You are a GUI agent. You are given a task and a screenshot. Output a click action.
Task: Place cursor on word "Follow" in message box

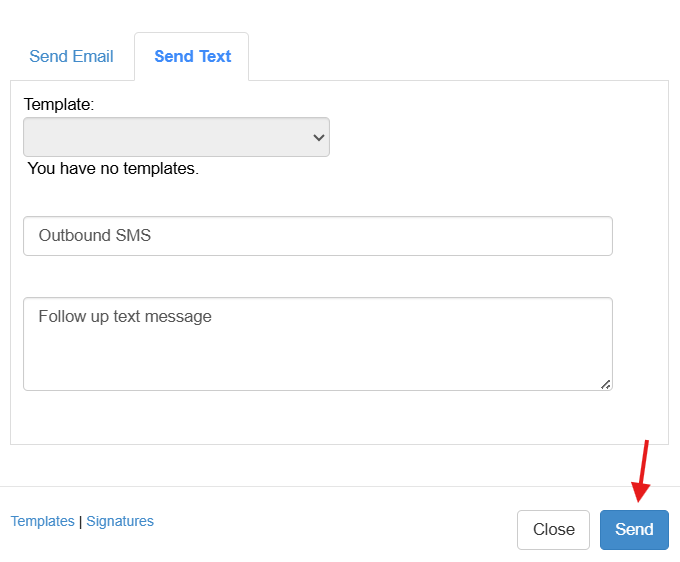pos(61,316)
